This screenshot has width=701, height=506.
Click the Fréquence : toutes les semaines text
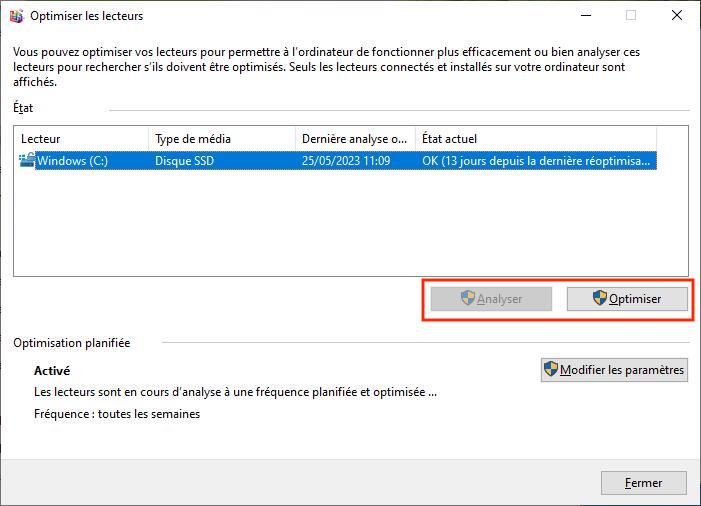[x=116, y=414]
